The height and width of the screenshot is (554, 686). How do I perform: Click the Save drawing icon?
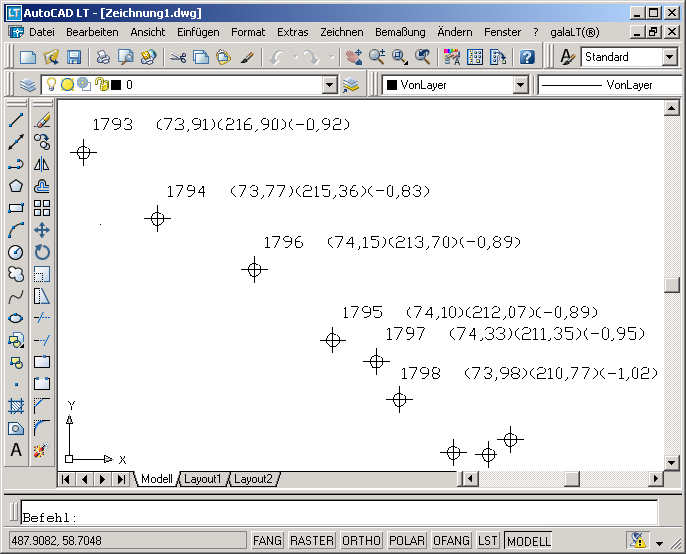pyautogui.click(x=74, y=57)
